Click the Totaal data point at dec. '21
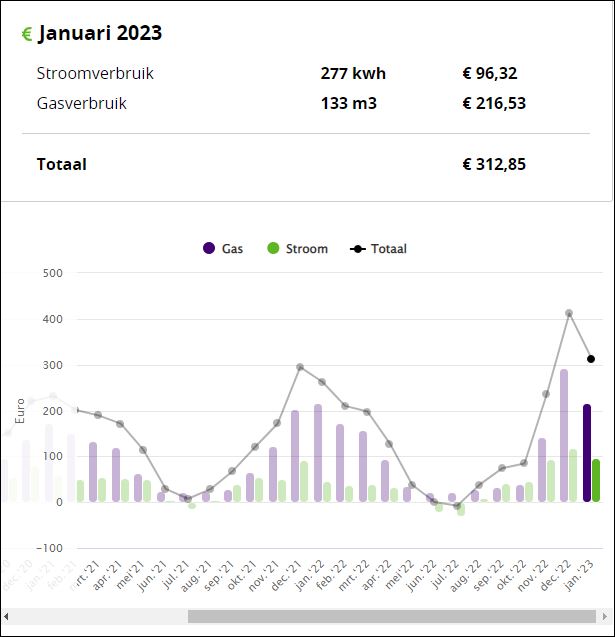 [300, 367]
